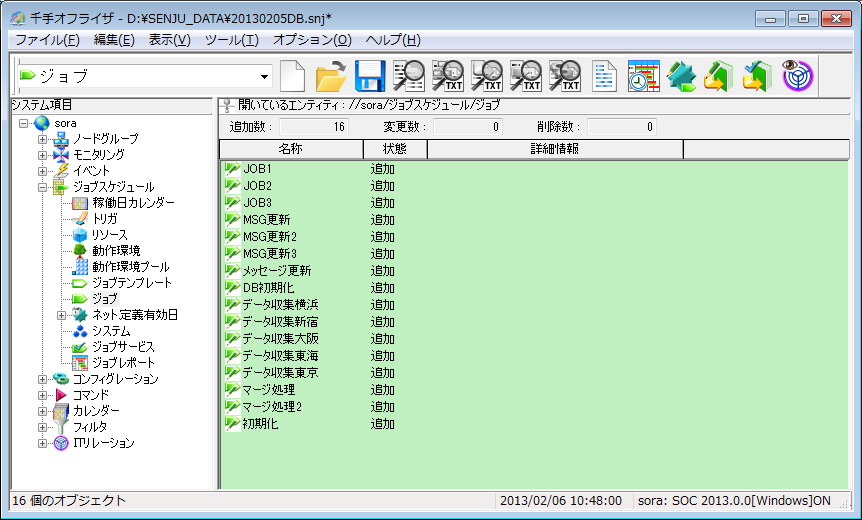Screen dimensions: 862x520
Task: Select ジョブテンプレート in the tree
Action: point(132,283)
